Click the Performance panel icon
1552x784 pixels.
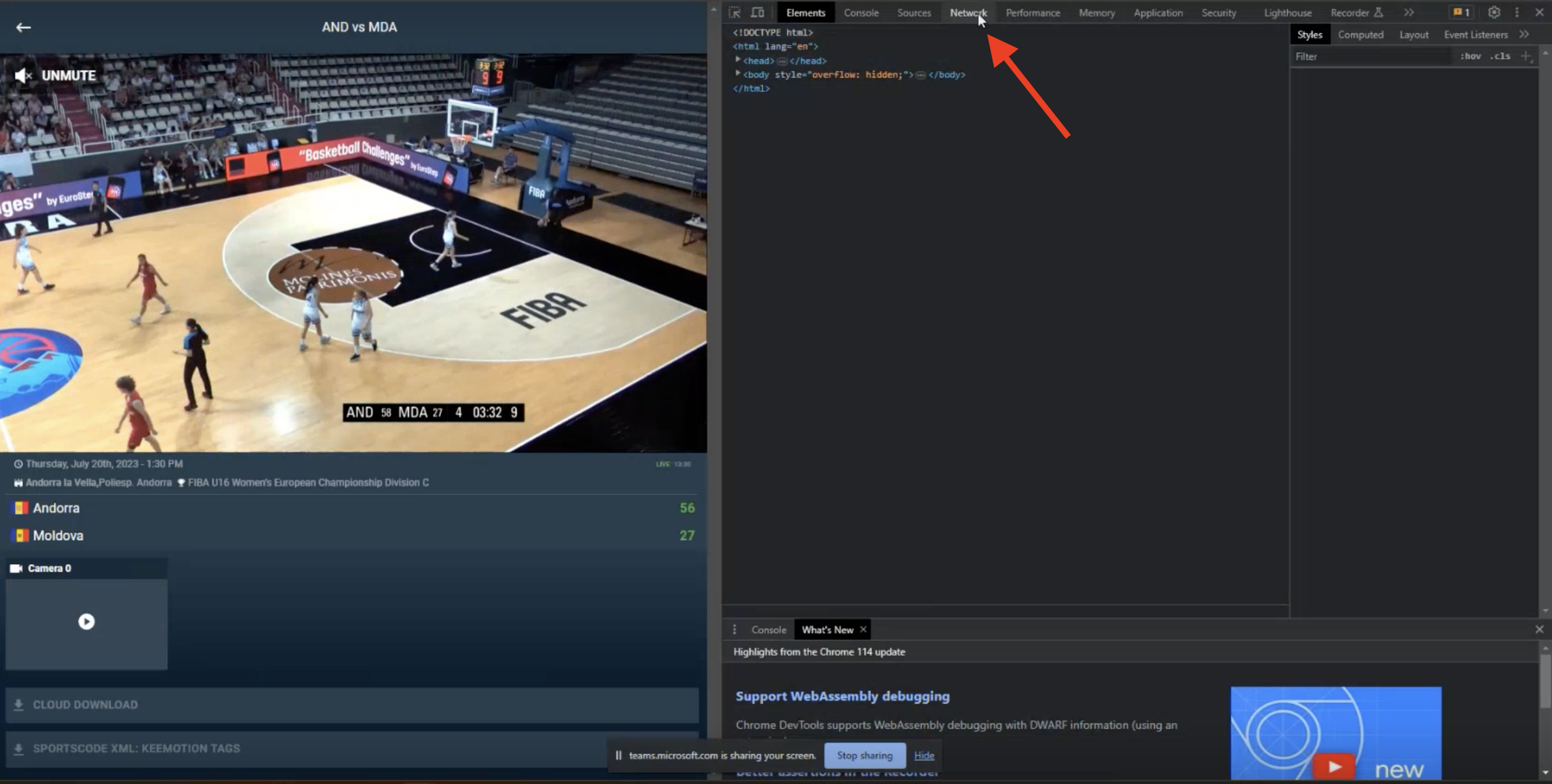[1032, 12]
